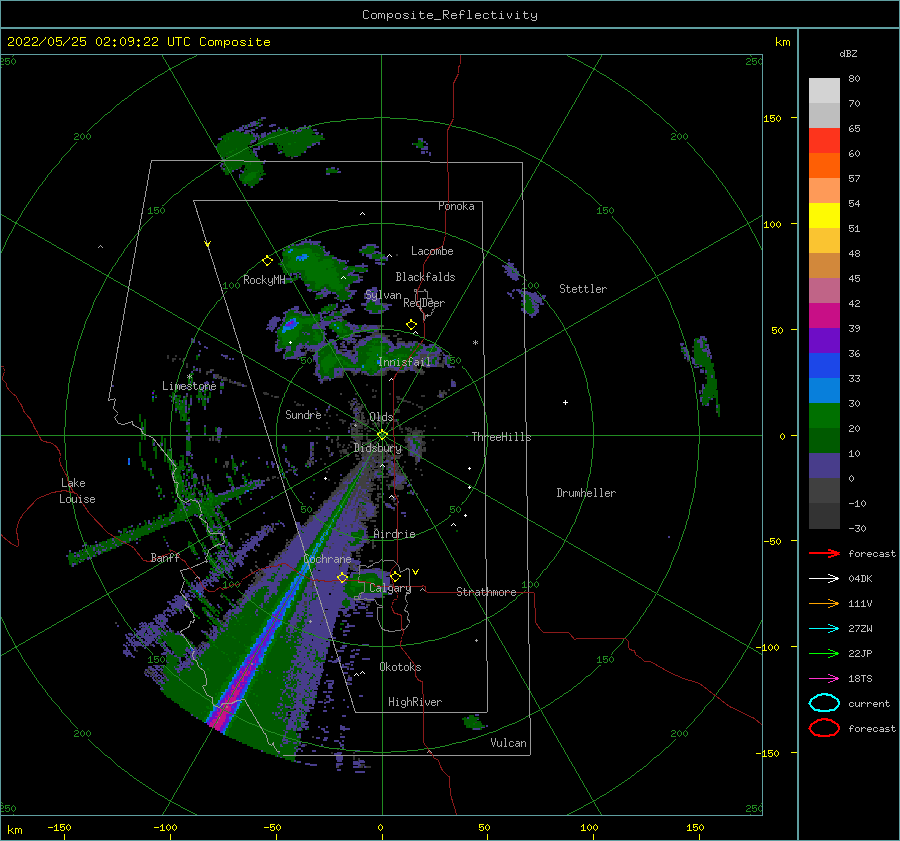Select the orange 60 dBZ color swatch
900x841 pixels.
824,165
